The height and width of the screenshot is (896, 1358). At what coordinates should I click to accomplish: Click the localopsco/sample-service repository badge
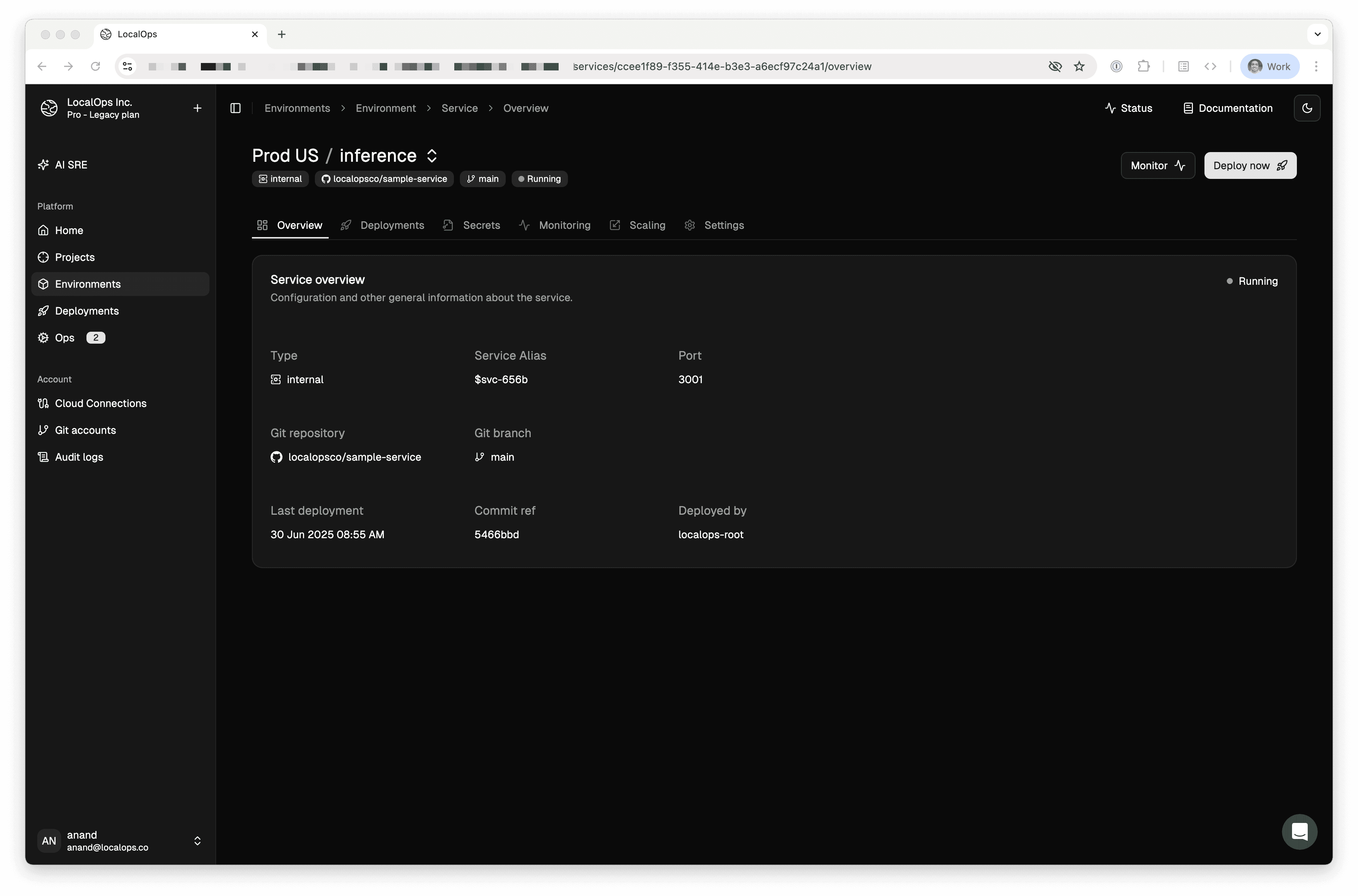pos(384,179)
